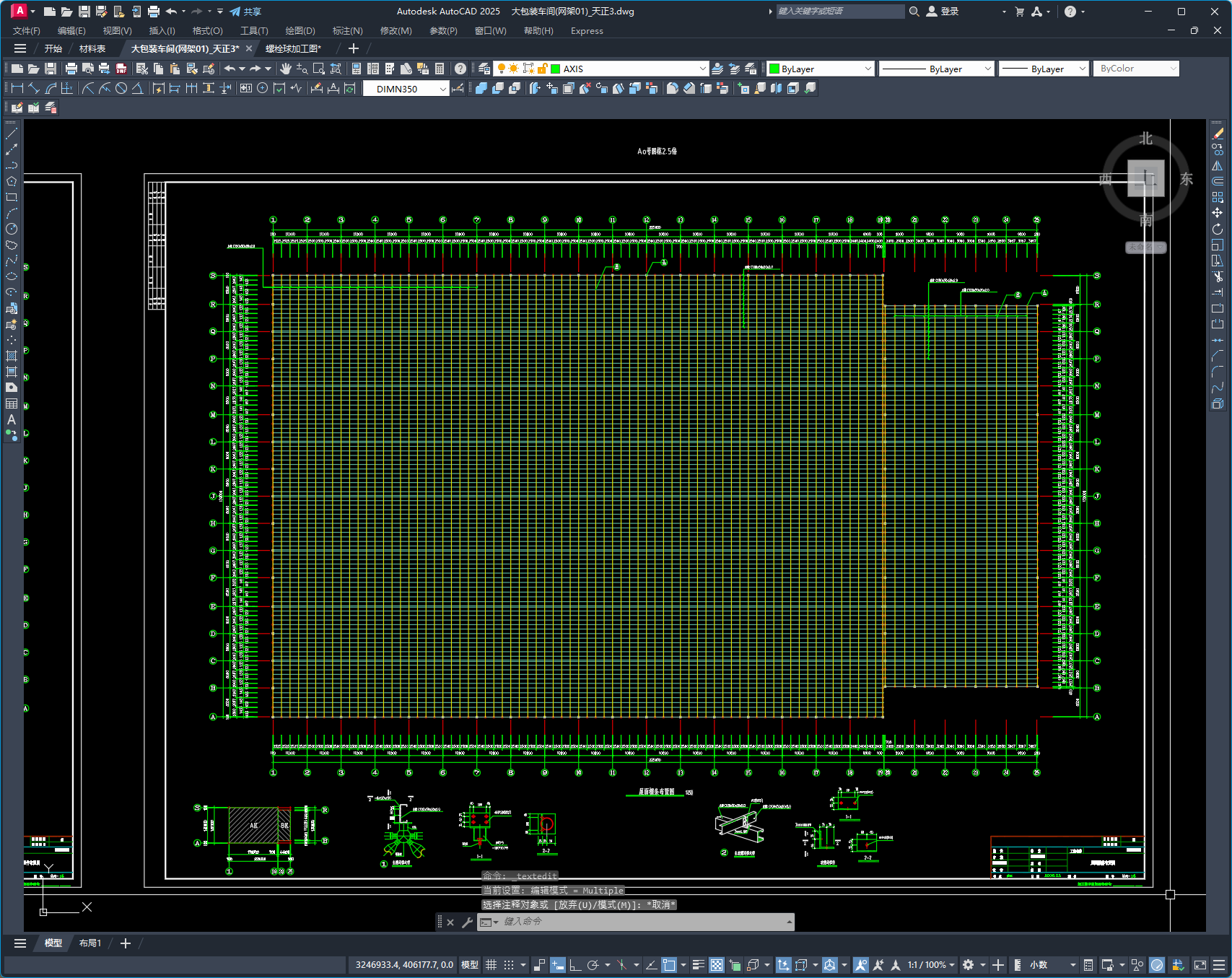Click the green AXIS layer color swatch
The image size is (1232, 978).
point(556,69)
